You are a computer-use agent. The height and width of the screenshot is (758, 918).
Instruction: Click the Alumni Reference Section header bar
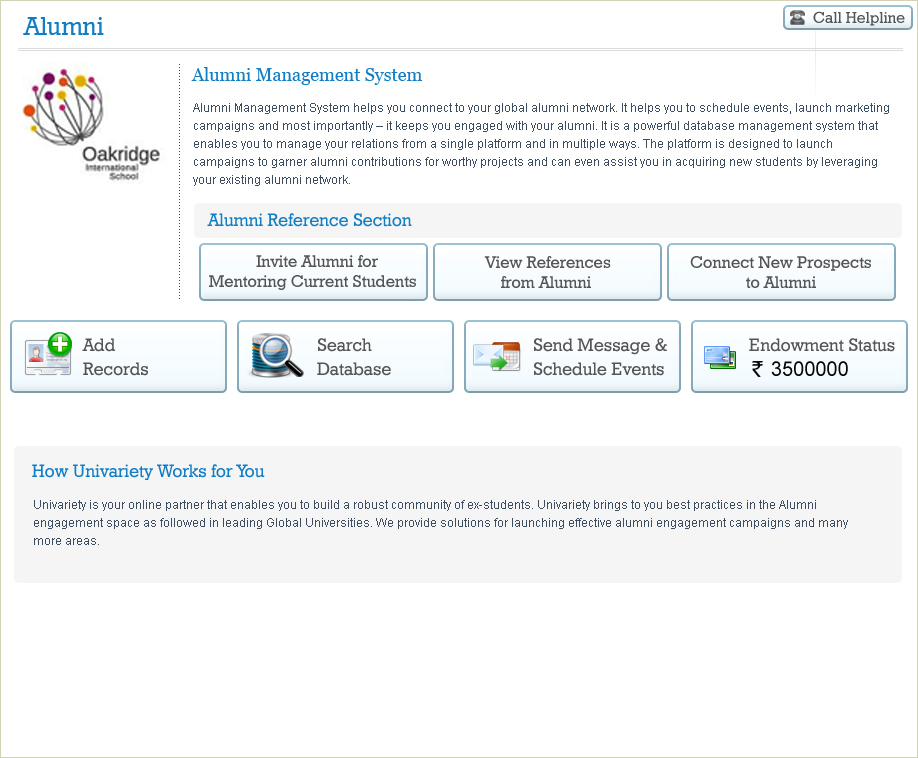coord(547,220)
